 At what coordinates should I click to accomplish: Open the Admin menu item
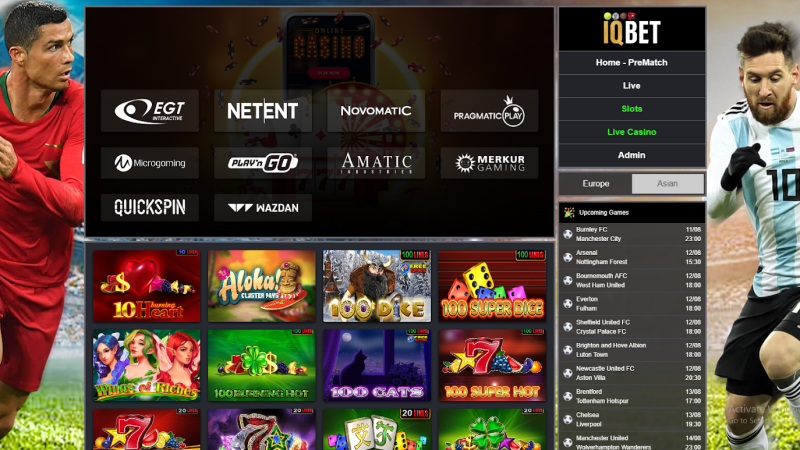tap(632, 155)
